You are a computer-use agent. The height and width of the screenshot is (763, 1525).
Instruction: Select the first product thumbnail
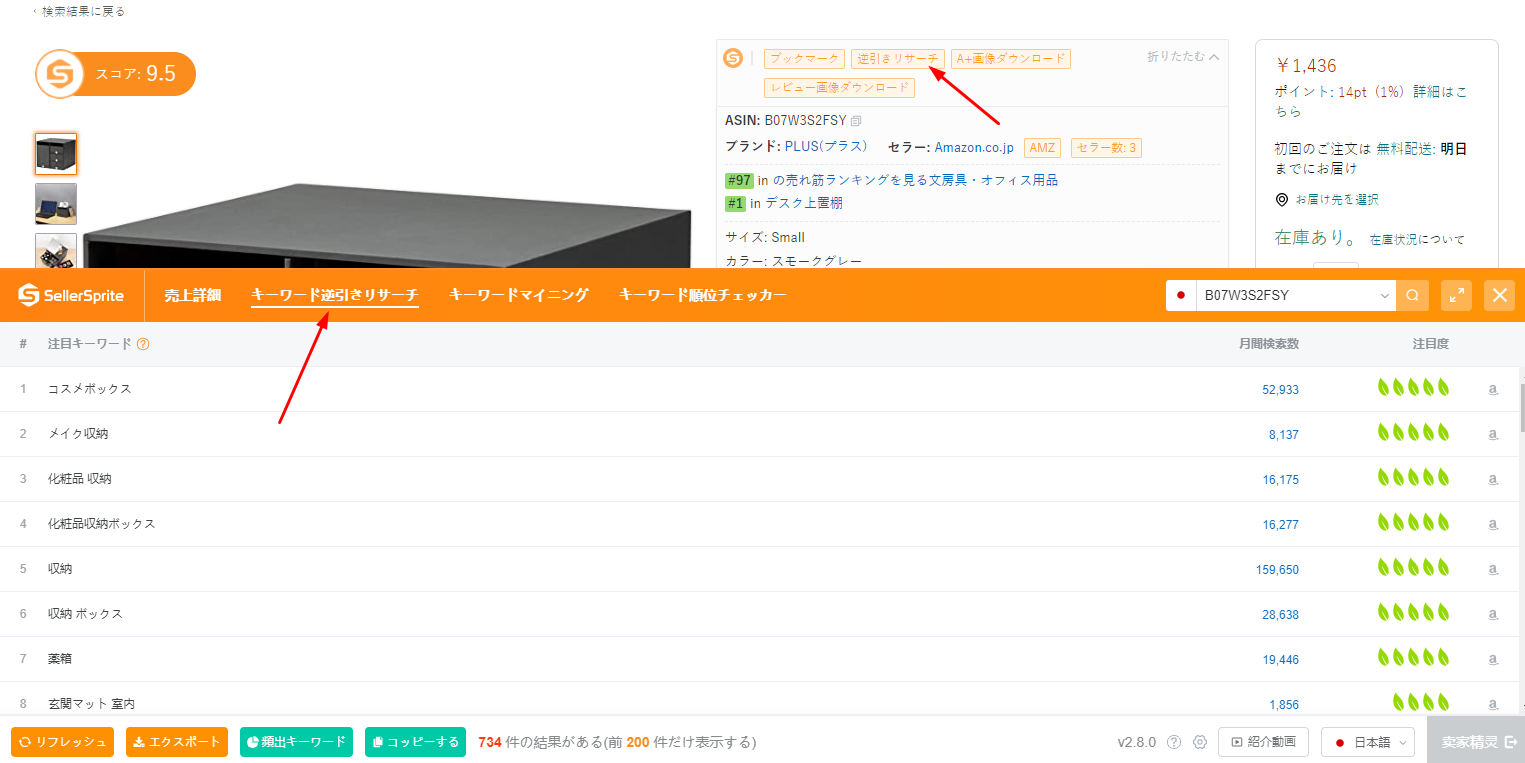coord(56,154)
